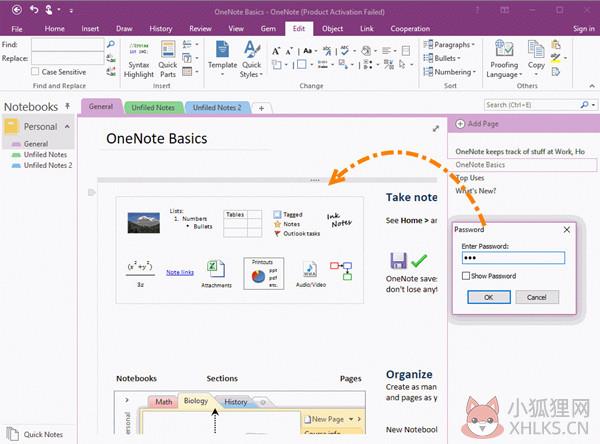Click the Enter Password input field

pos(513,258)
